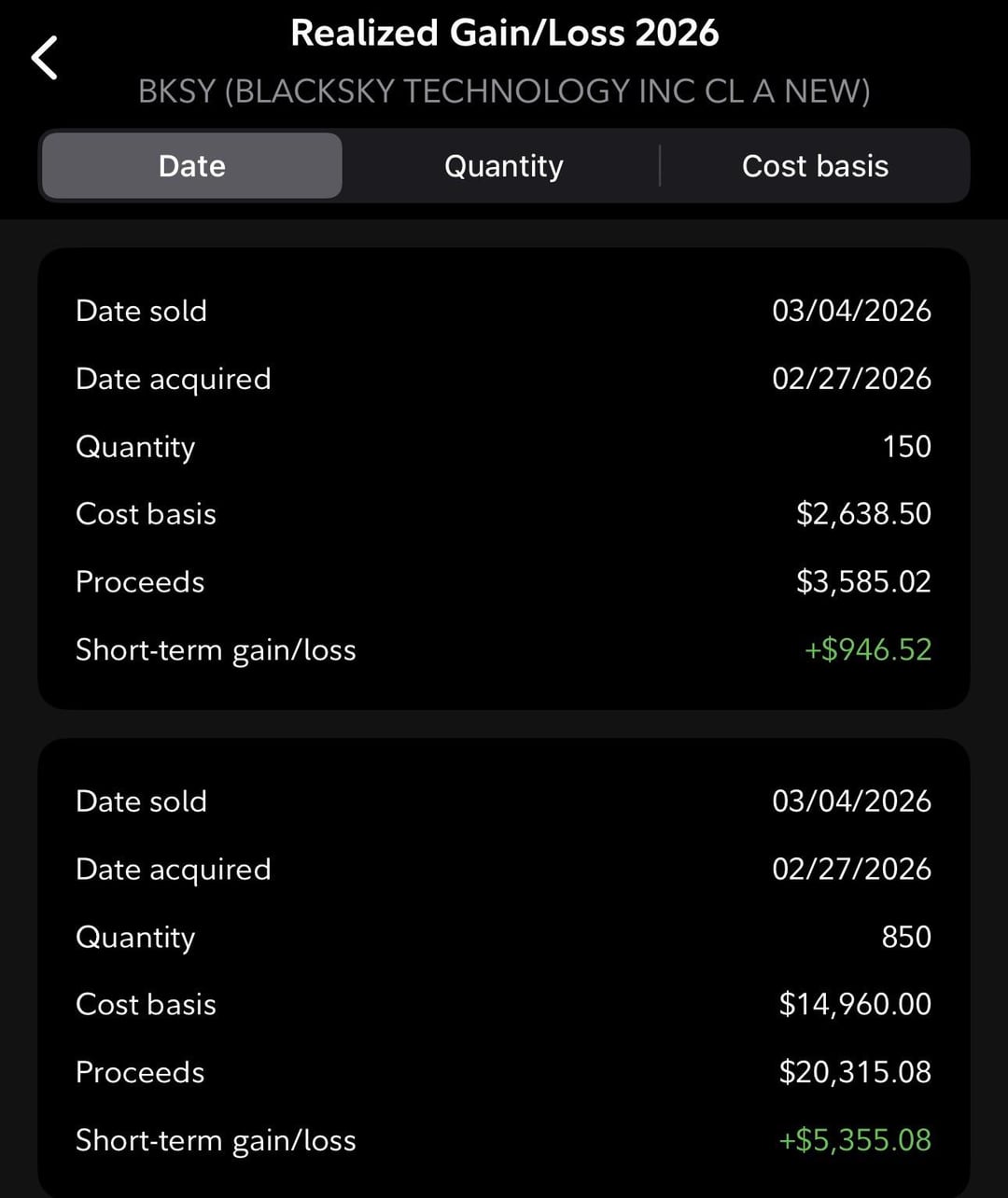
Task: Tap the quantity 150 value
Action: click(x=906, y=446)
